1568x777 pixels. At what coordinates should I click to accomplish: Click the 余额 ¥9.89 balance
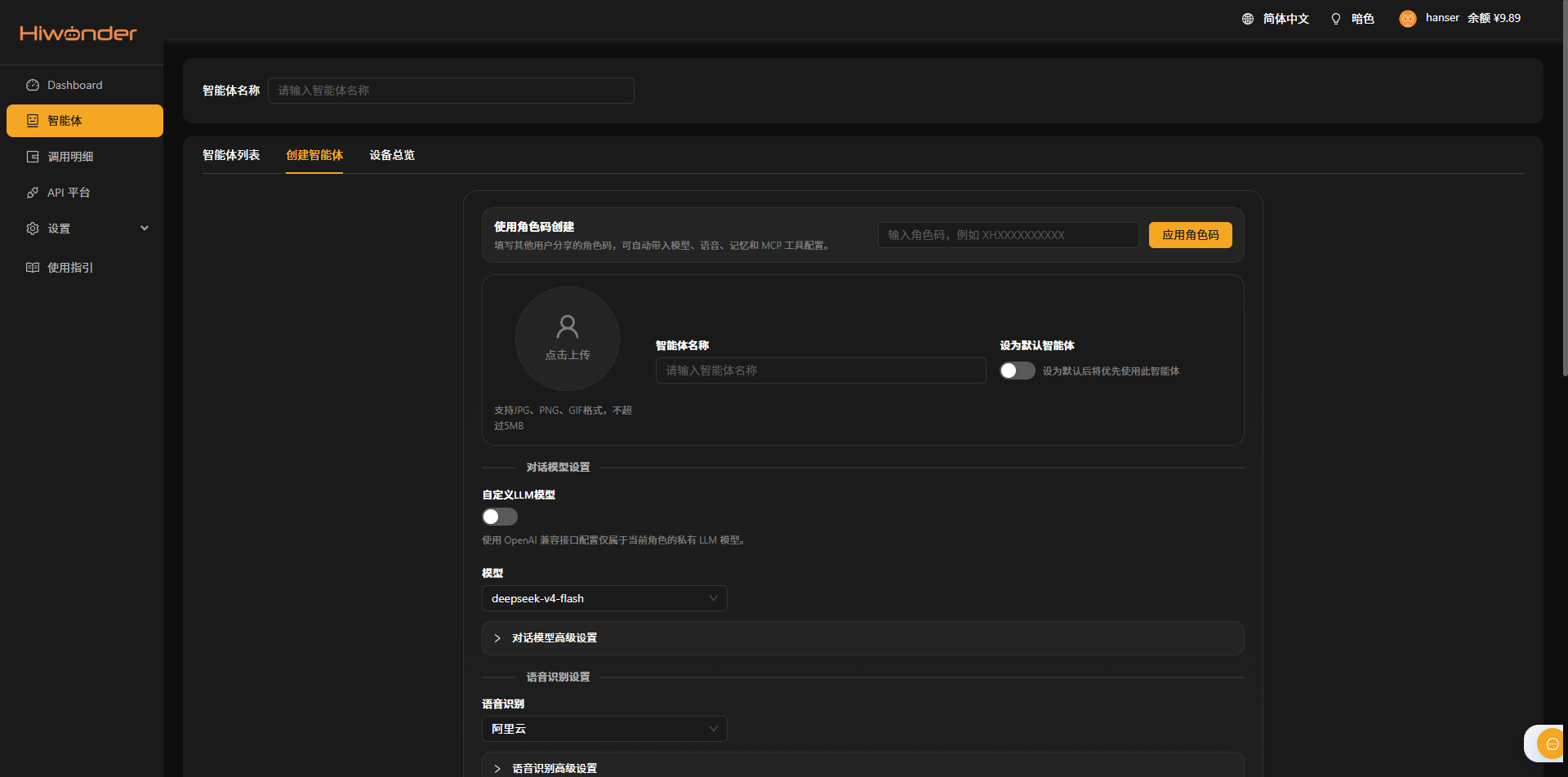click(1494, 18)
